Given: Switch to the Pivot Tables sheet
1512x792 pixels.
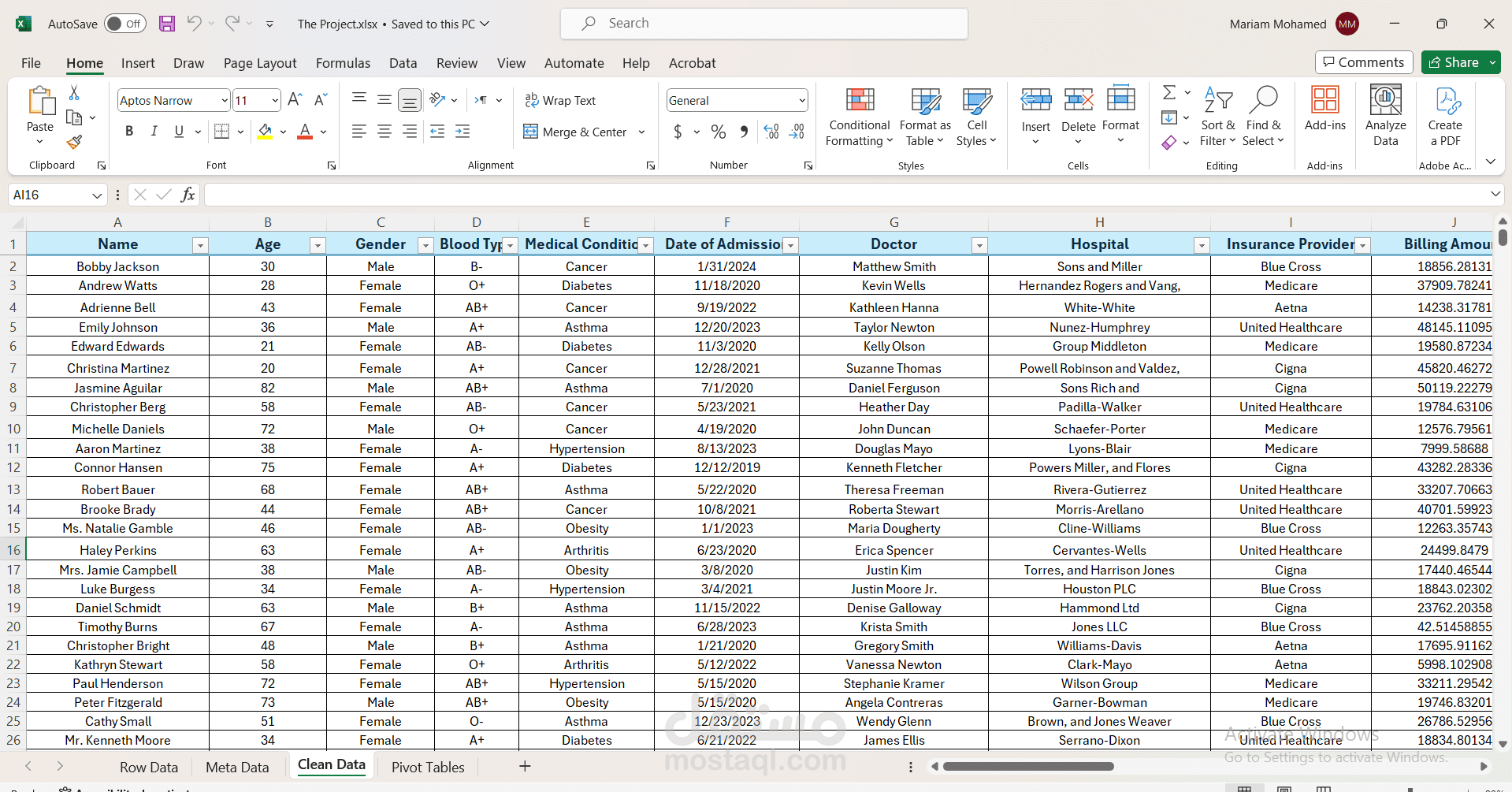Looking at the screenshot, I should click(x=428, y=767).
